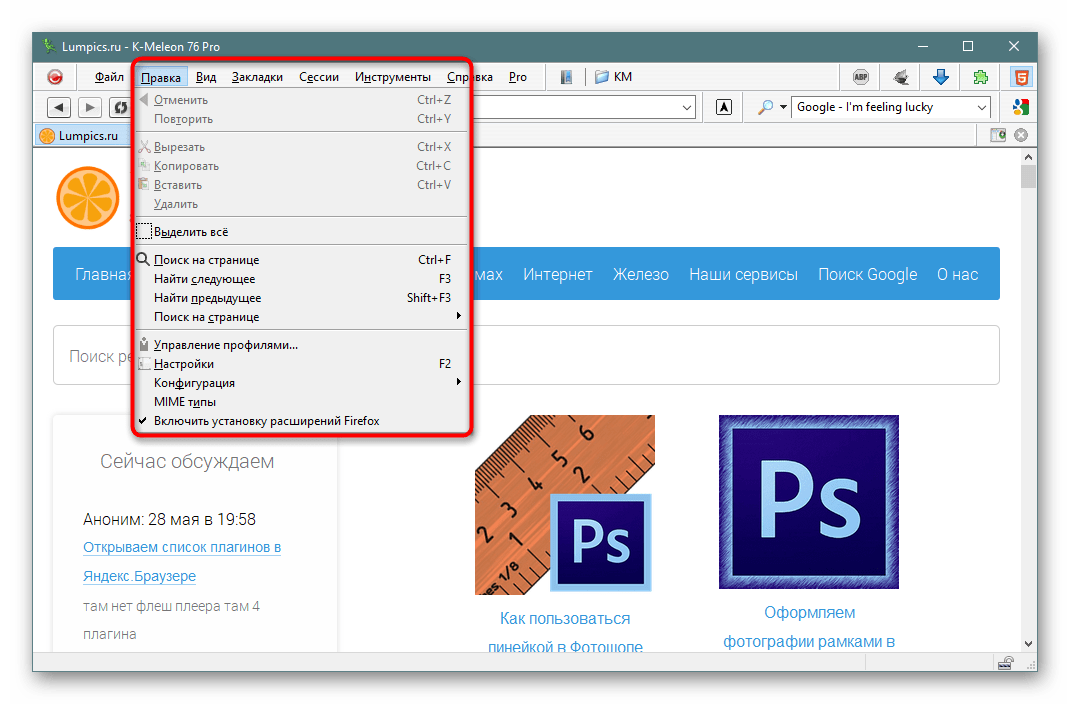Click the bird icon in the toolbar
This screenshot has width=1070, height=704.
(x=901, y=77)
